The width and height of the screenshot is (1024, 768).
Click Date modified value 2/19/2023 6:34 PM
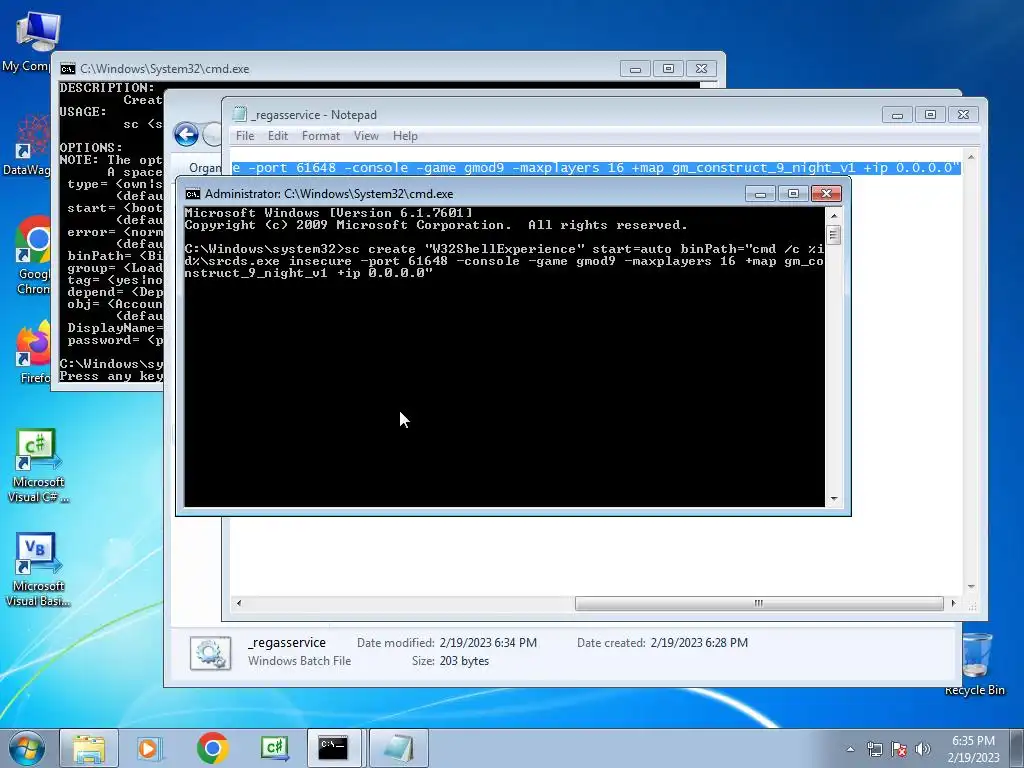488,643
